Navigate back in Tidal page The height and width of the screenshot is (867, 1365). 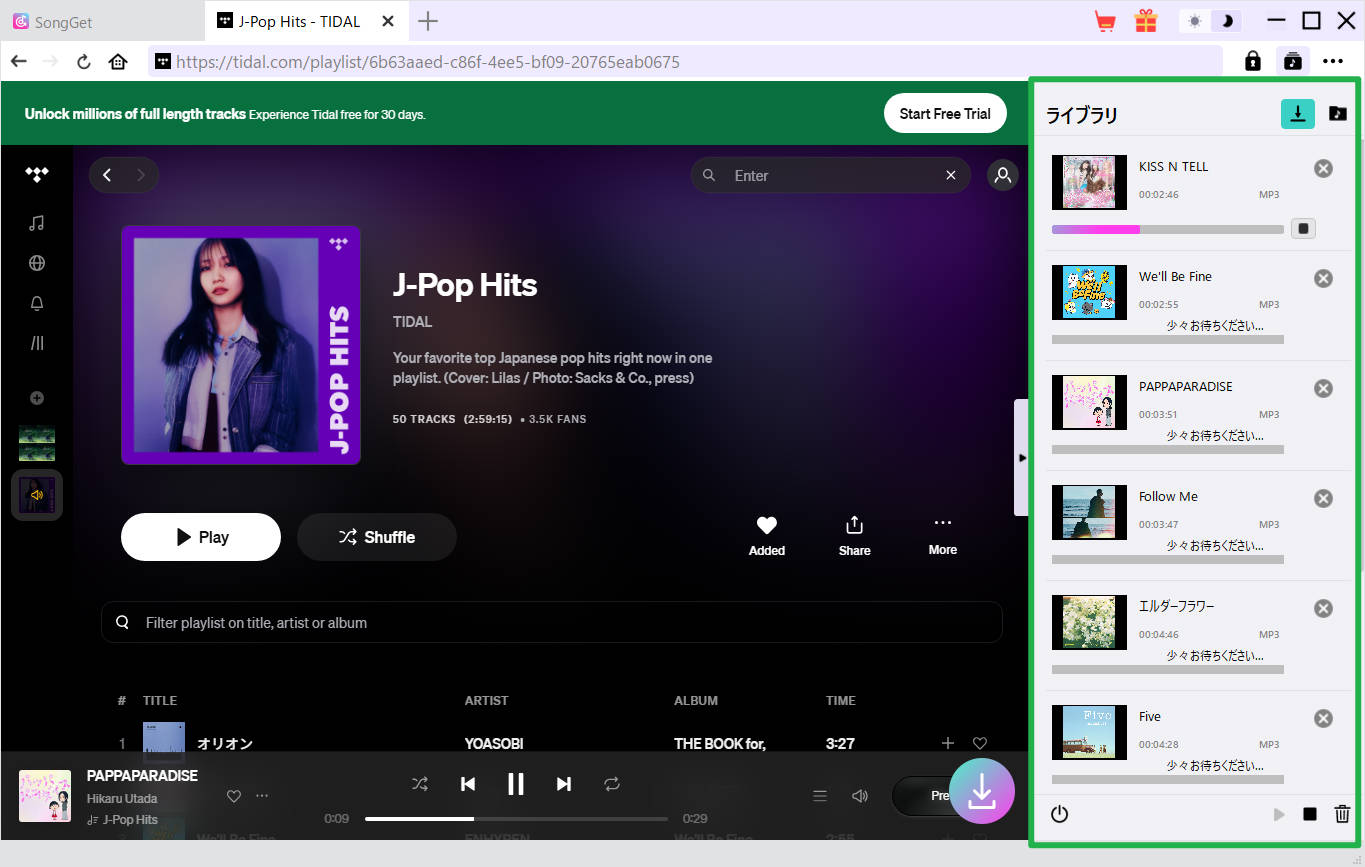coord(107,175)
